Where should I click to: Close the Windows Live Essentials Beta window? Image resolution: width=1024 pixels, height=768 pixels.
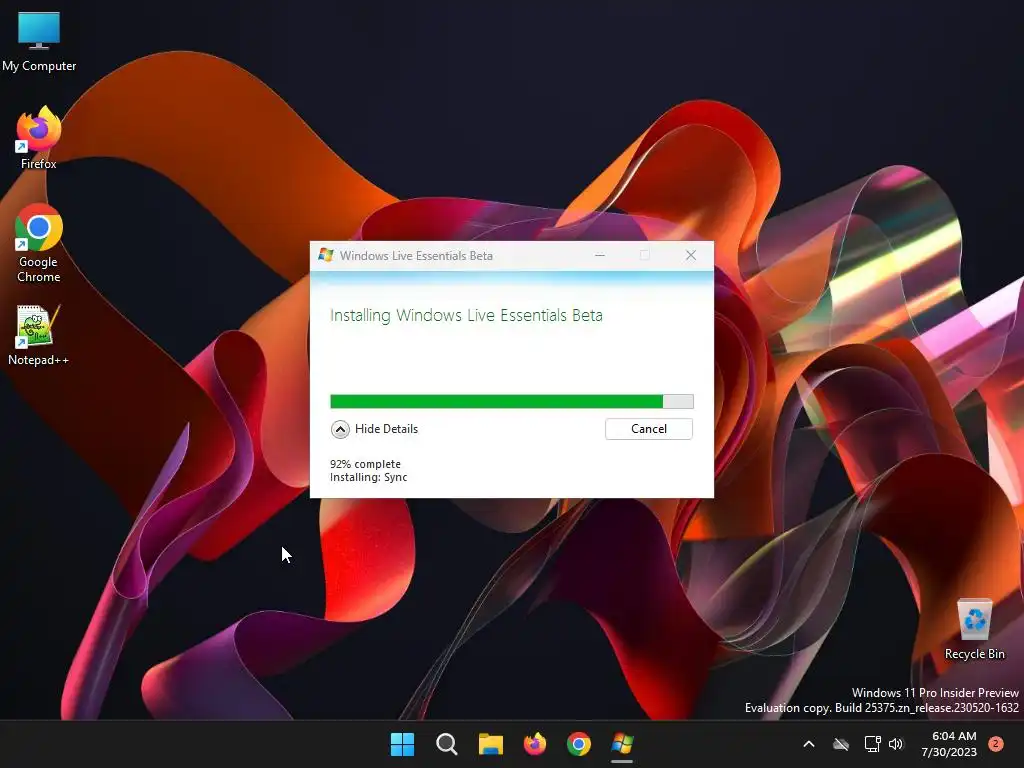point(691,255)
